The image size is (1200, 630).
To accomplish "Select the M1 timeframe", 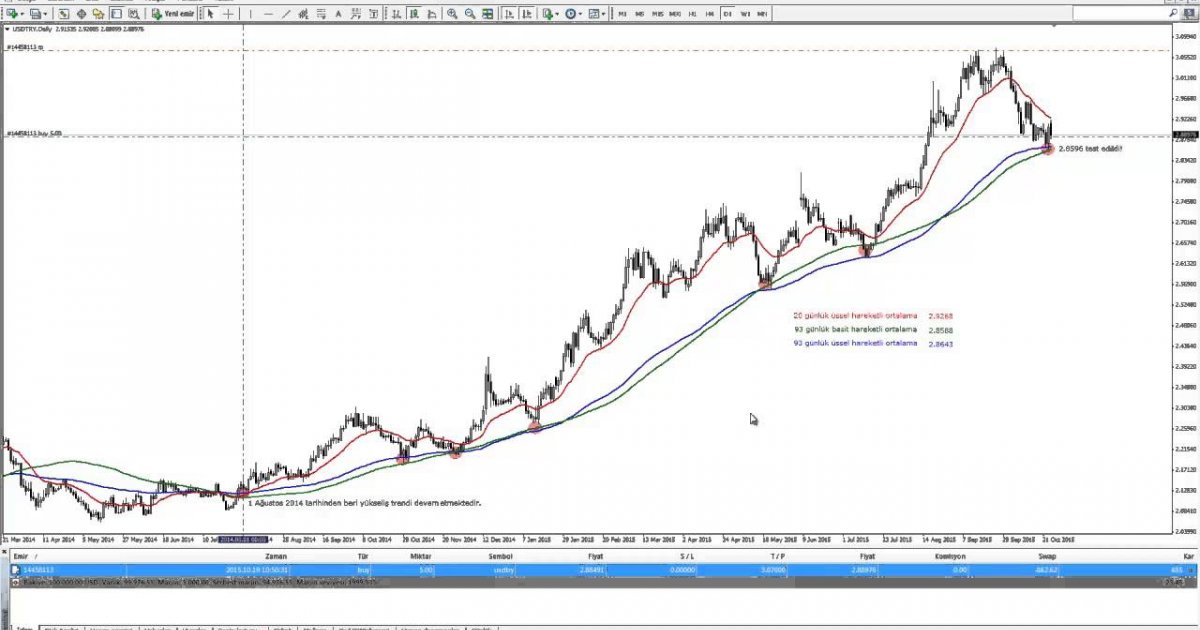I will click(622, 14).
